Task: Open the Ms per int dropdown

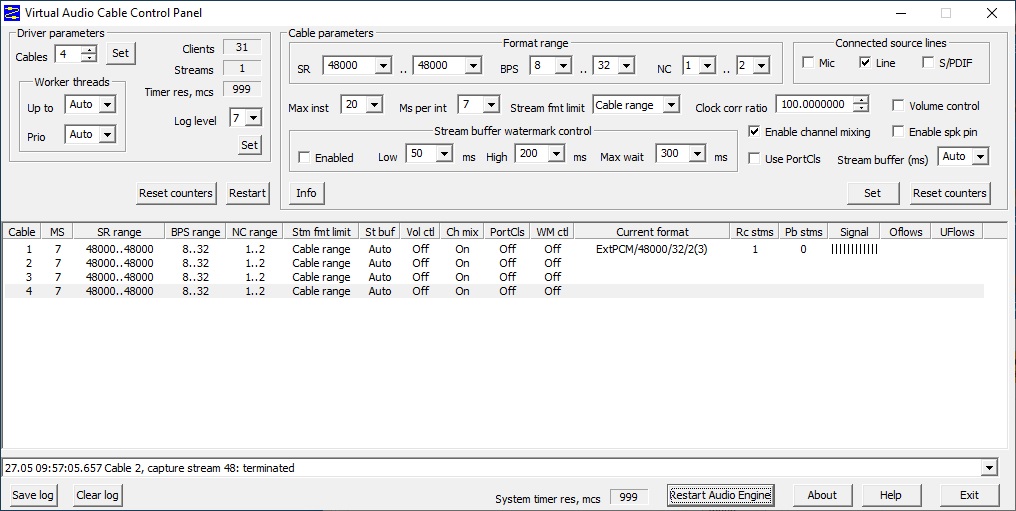Action: pos(492,104)
